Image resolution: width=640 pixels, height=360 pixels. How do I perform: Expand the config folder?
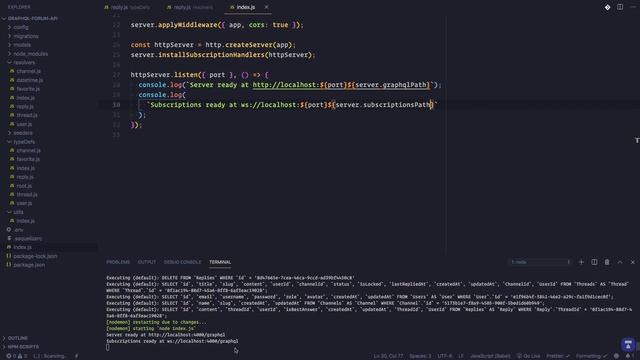point(21,27)
